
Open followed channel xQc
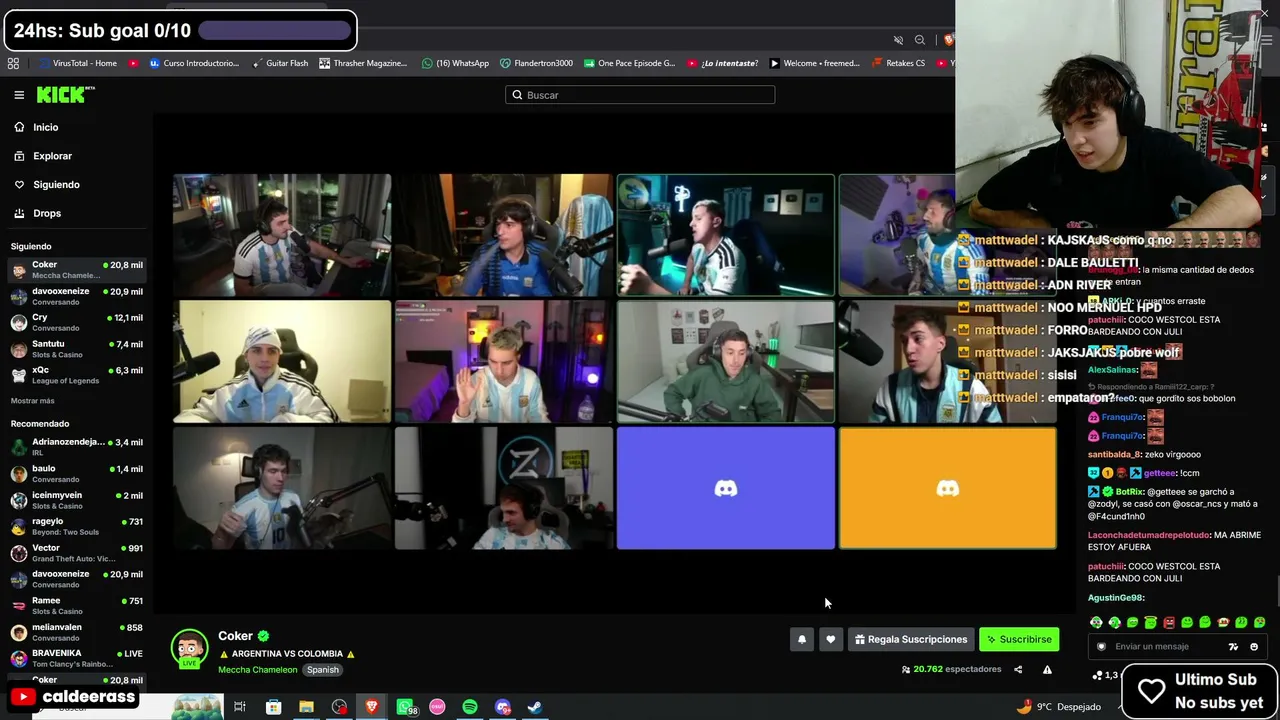pos(76,375)
